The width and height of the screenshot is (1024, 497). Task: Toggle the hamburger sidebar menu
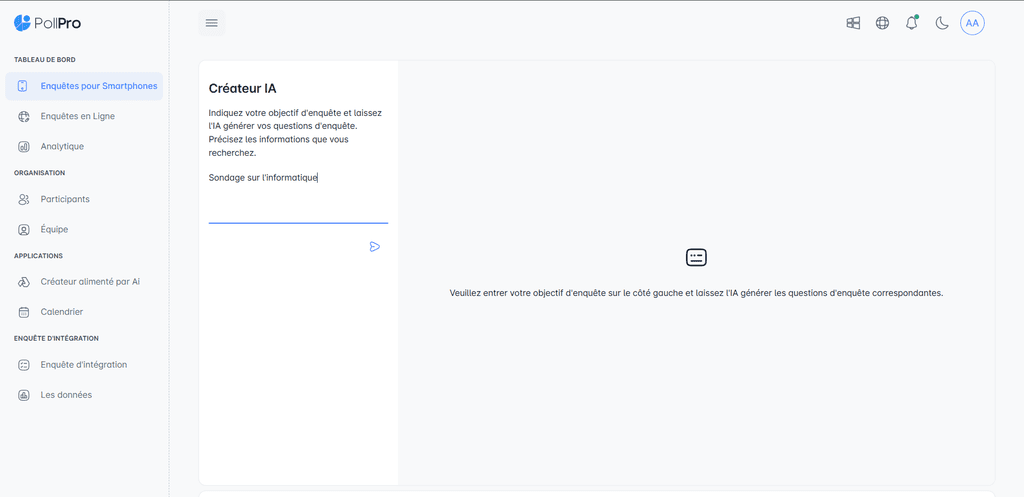click(x=211, y=23)
